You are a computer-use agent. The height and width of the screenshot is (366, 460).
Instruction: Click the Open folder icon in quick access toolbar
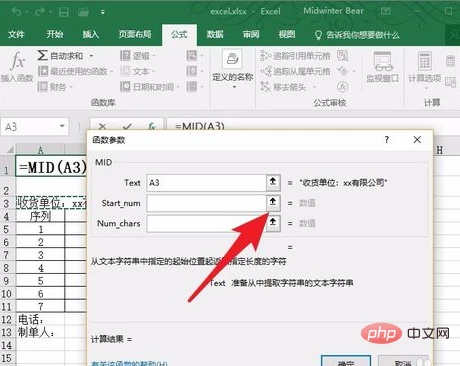[x=83, y=12]
